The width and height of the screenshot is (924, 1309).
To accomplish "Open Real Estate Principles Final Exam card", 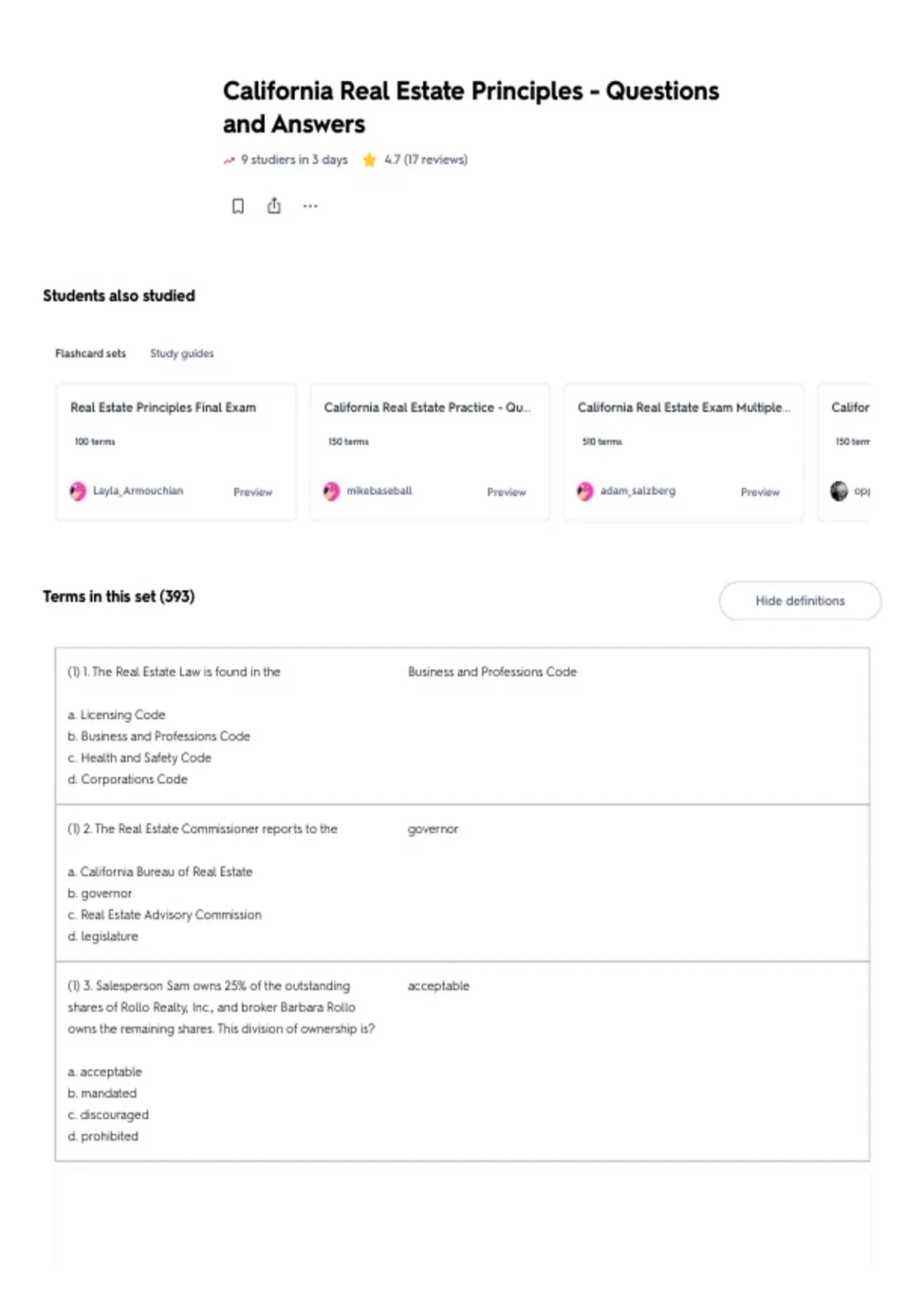I will point(176,453).
